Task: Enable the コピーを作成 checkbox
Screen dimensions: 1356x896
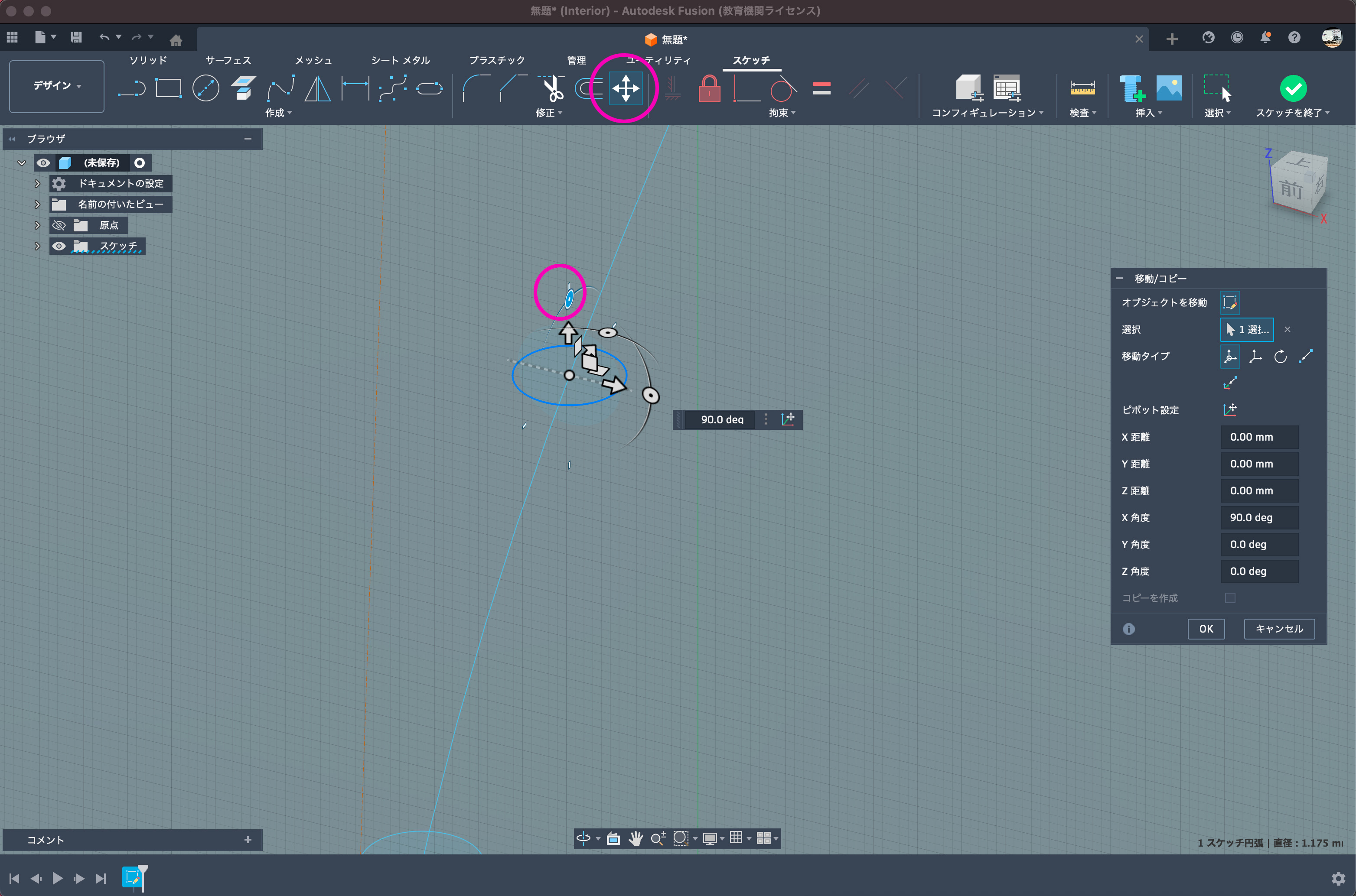Action: 1230,598
